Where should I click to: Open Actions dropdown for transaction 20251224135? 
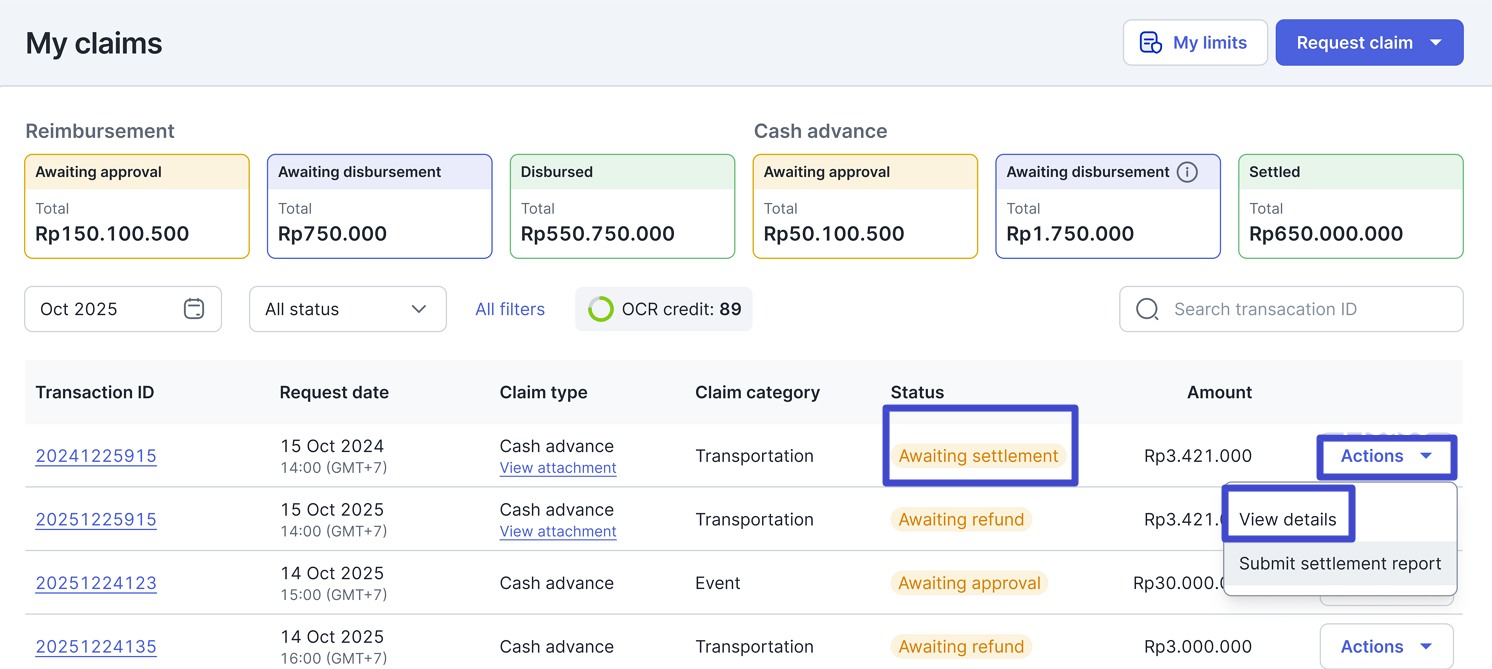tap(1385, 647)
